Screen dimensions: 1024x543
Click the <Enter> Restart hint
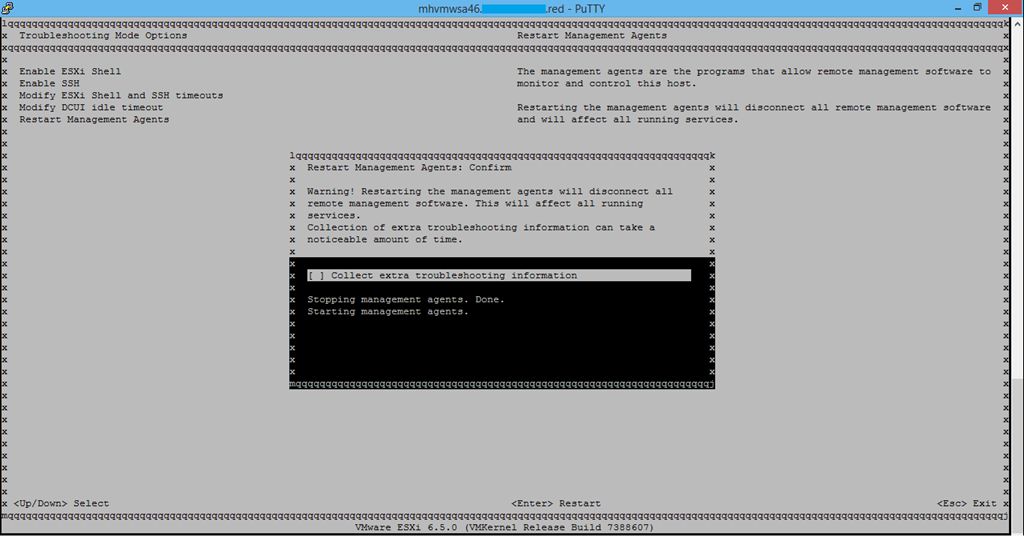click(x=555, y=504)
